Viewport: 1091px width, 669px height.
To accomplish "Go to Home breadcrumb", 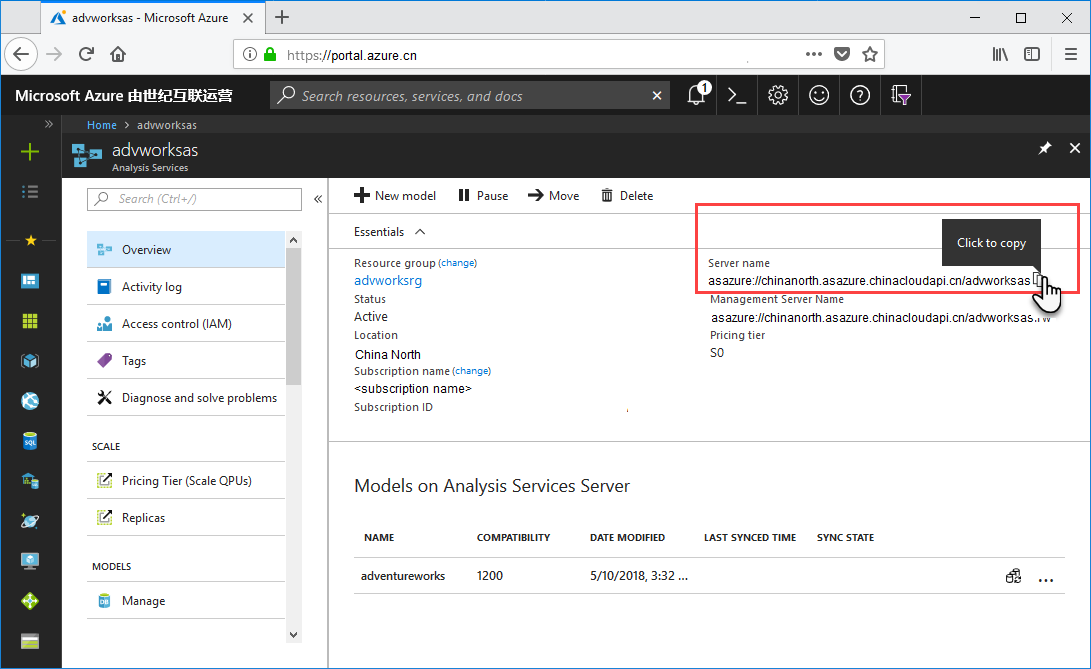I will click(x=102, y=125).
